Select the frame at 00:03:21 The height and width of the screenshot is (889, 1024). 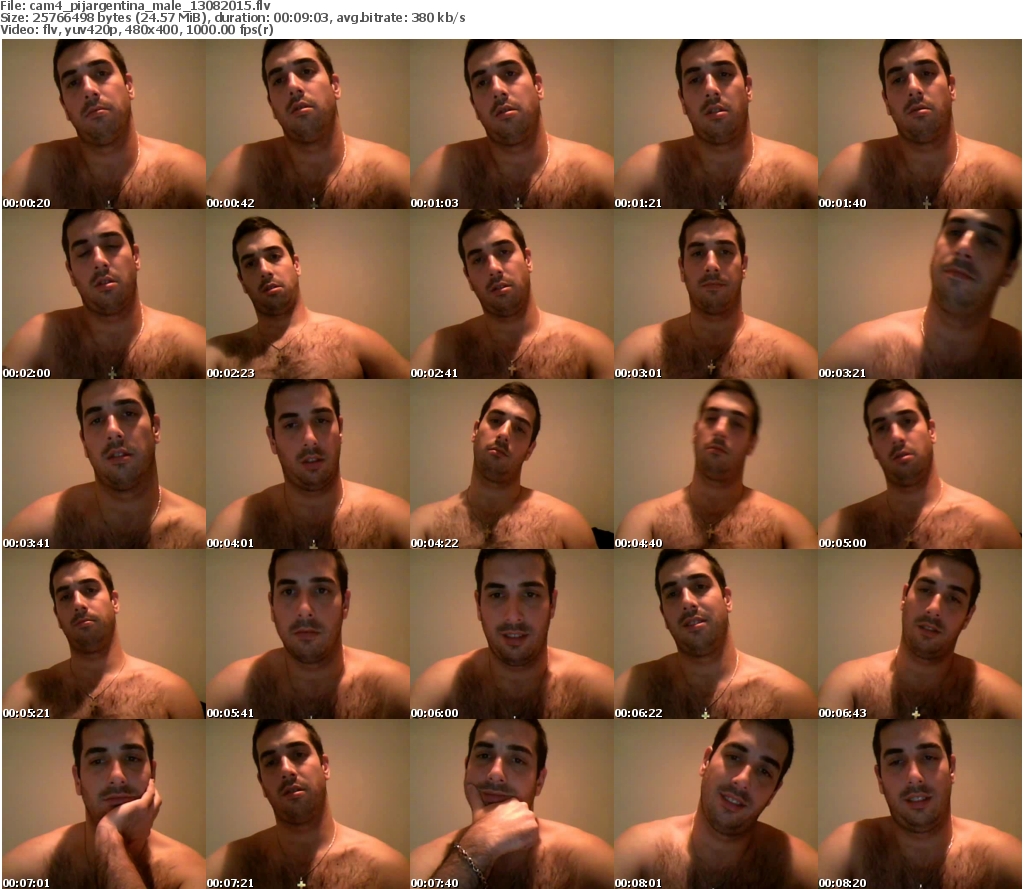tap(920, 294)
